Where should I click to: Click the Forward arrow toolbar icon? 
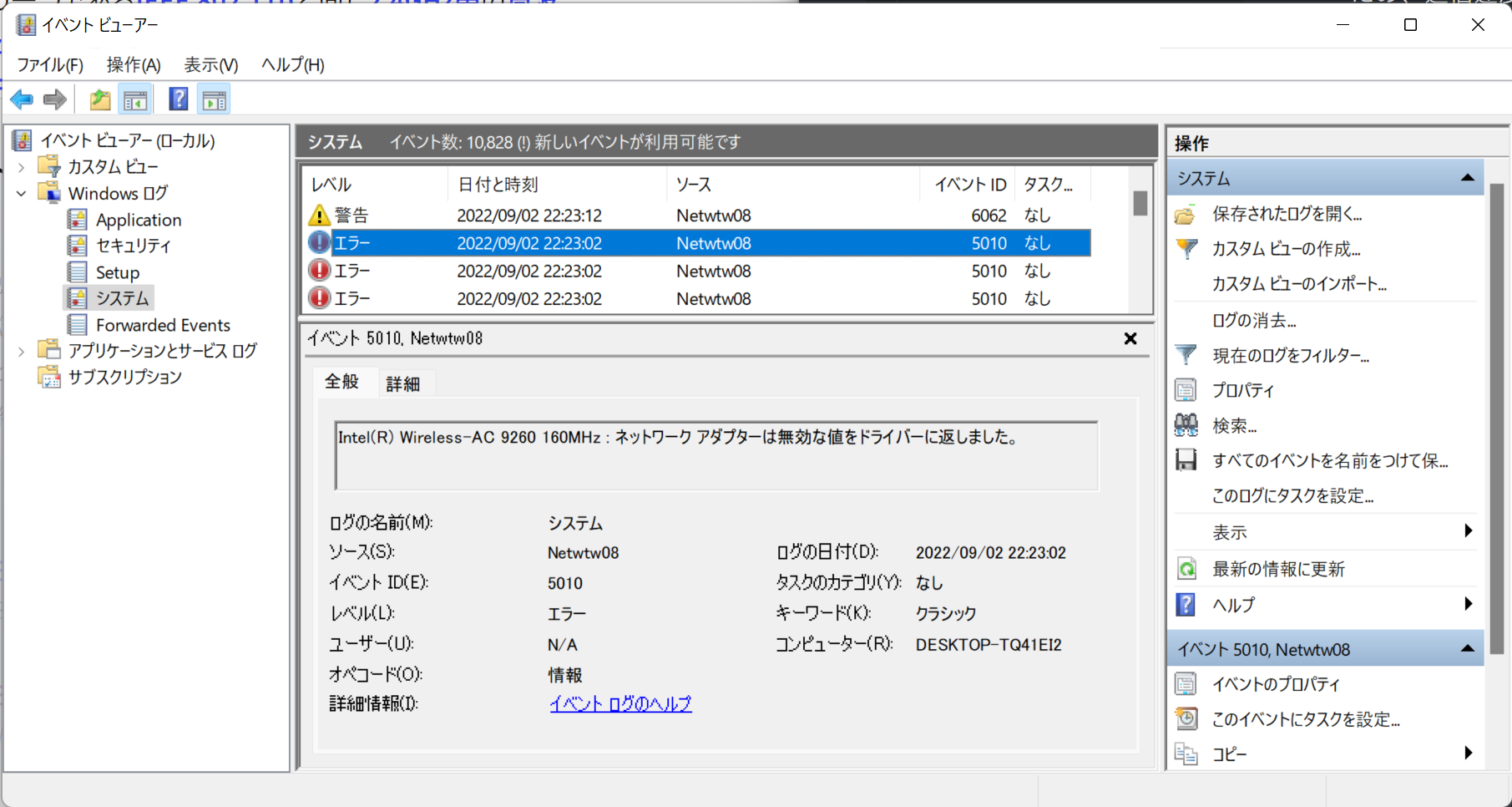pyautogui.click(x=55, y=100)
